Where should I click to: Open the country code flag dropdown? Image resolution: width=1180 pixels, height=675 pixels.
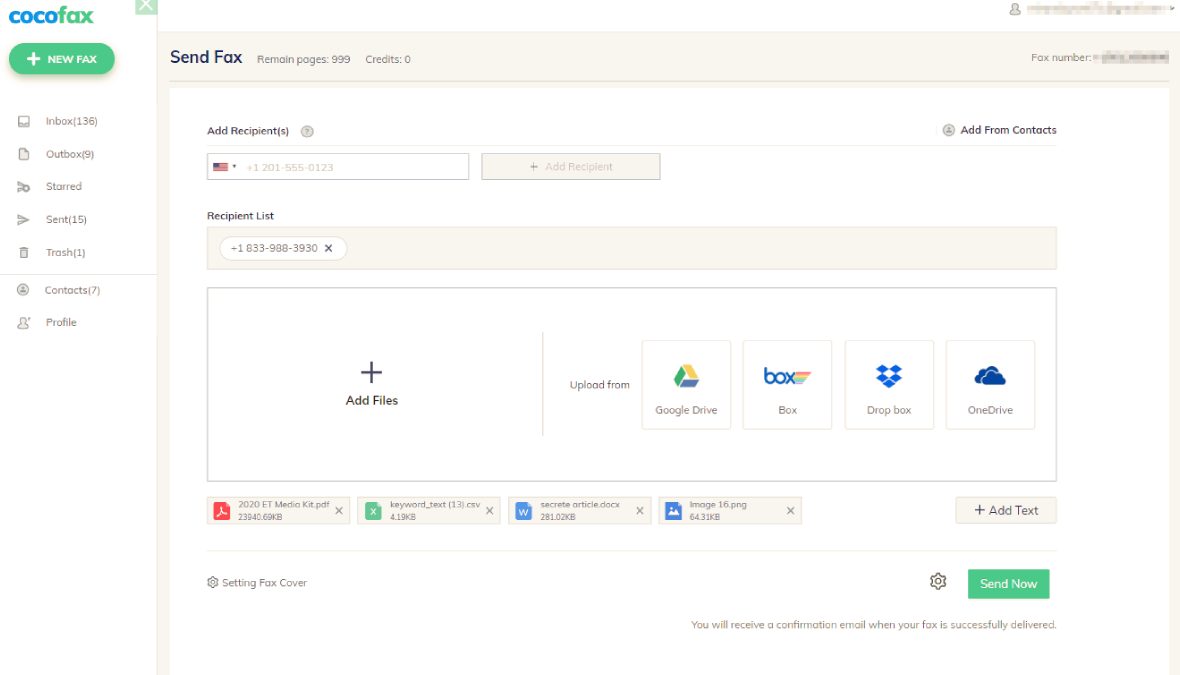click(x=225, y=167)
